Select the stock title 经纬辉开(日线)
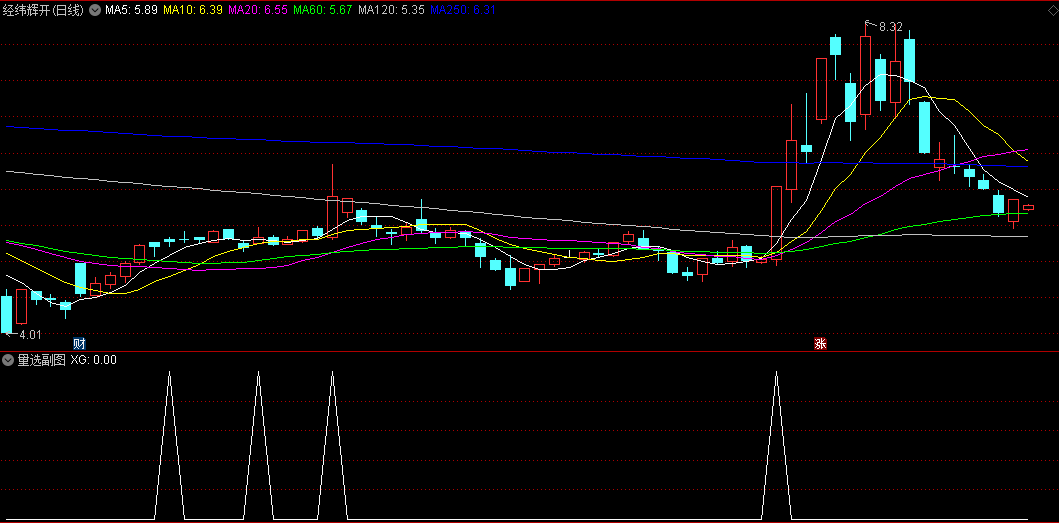 (x=45, y=10)
